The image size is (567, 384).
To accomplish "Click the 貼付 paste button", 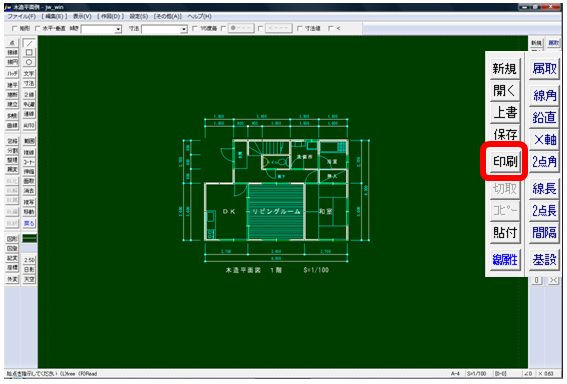I will [x=505, y=232].
